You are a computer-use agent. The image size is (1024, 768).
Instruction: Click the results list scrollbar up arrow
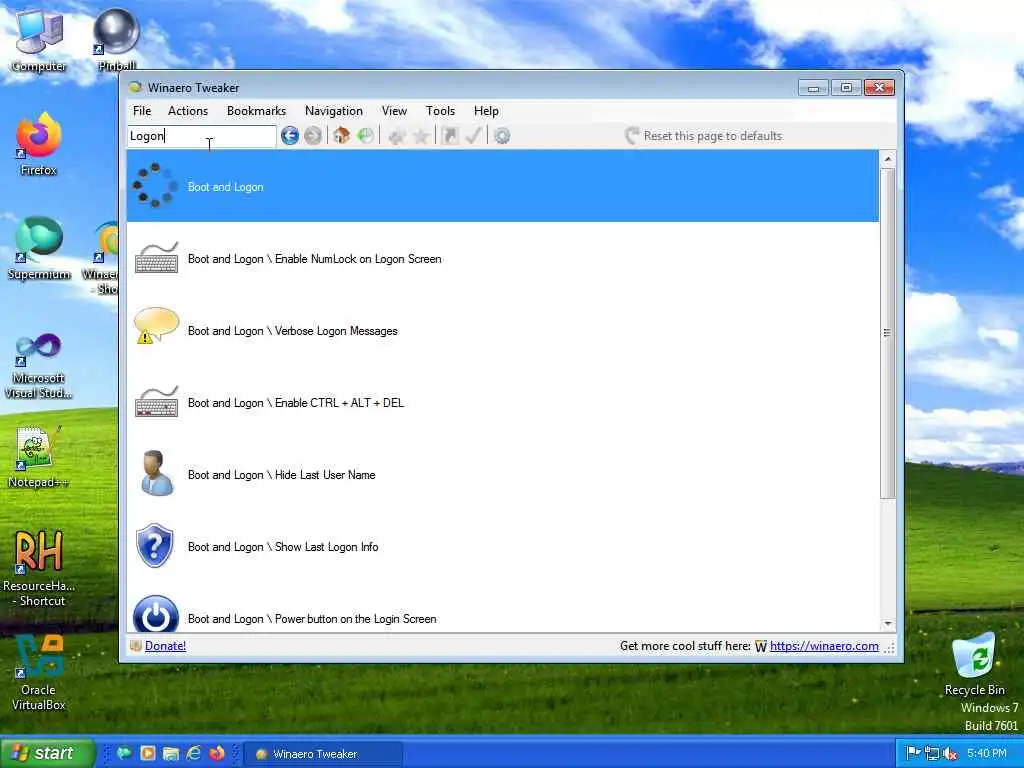pyautogui.click(x=888, y=159)
